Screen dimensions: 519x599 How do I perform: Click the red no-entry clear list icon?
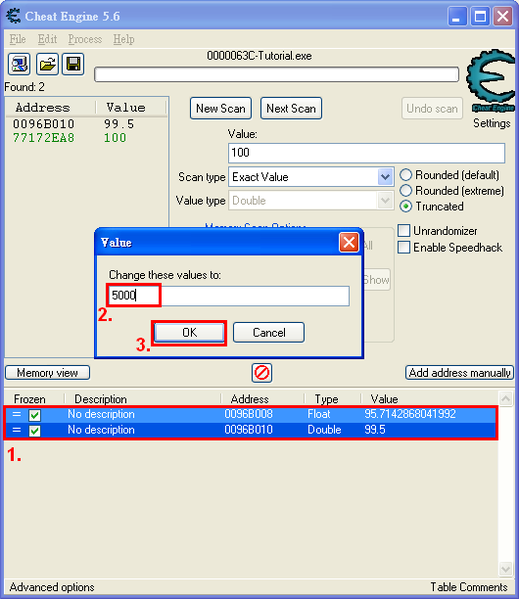[x=262, y=372]
